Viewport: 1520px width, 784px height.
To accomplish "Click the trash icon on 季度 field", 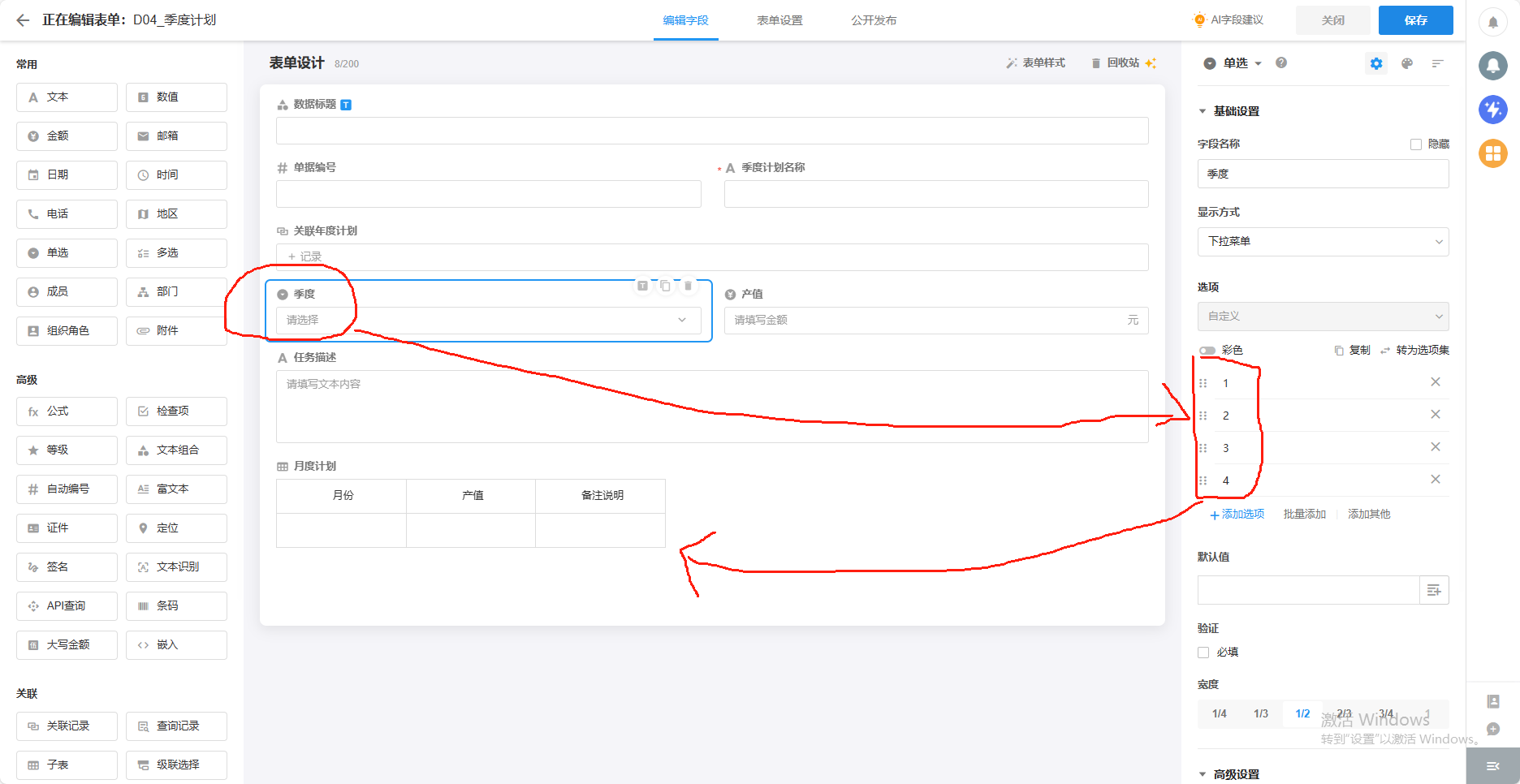I will click(688, 286).
